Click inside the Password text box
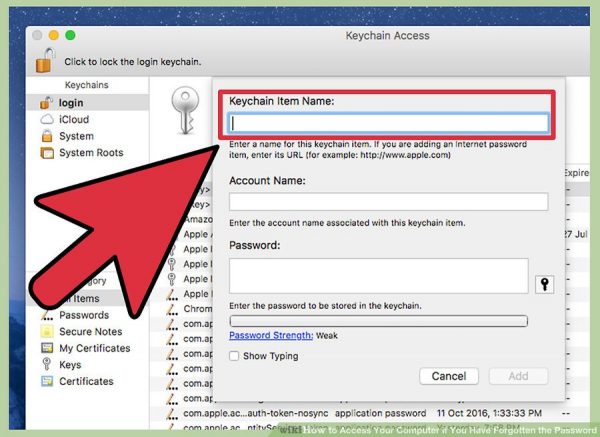This screenshot has width=600, height=437. pos(379,276)
